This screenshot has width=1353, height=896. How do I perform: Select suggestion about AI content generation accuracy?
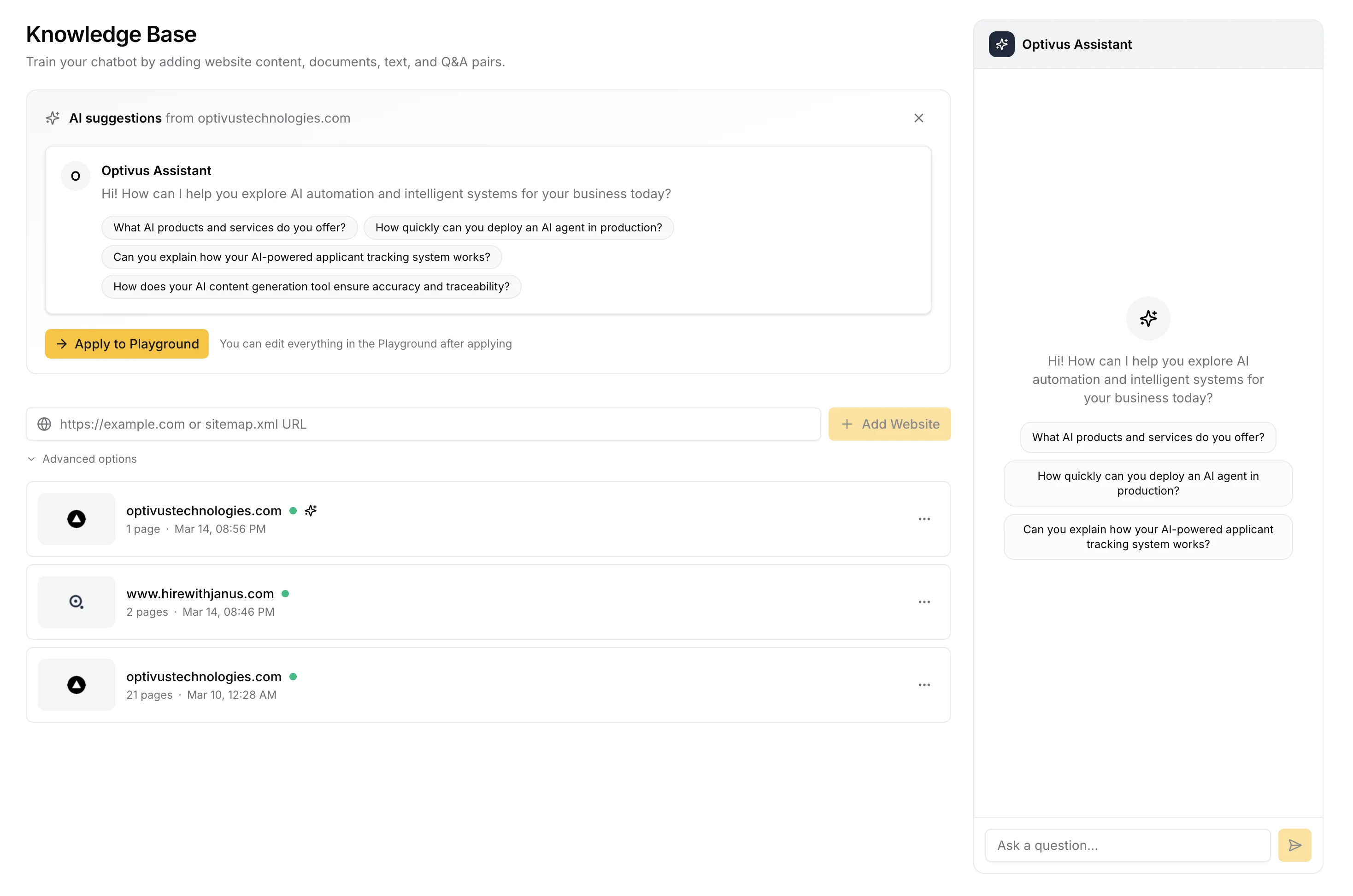[x=312, y=286]
